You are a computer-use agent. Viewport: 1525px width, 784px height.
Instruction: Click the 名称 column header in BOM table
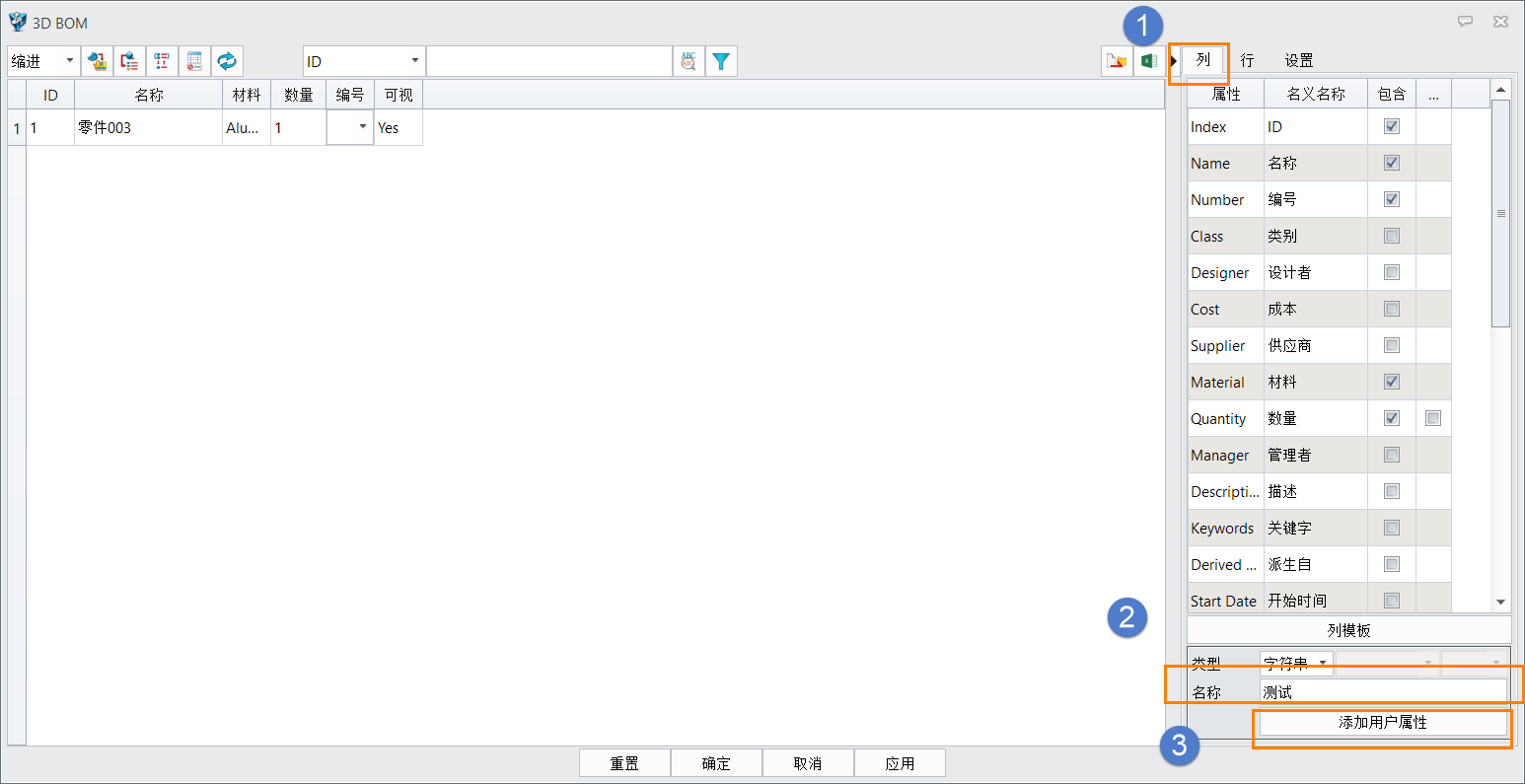click(149, 95)
